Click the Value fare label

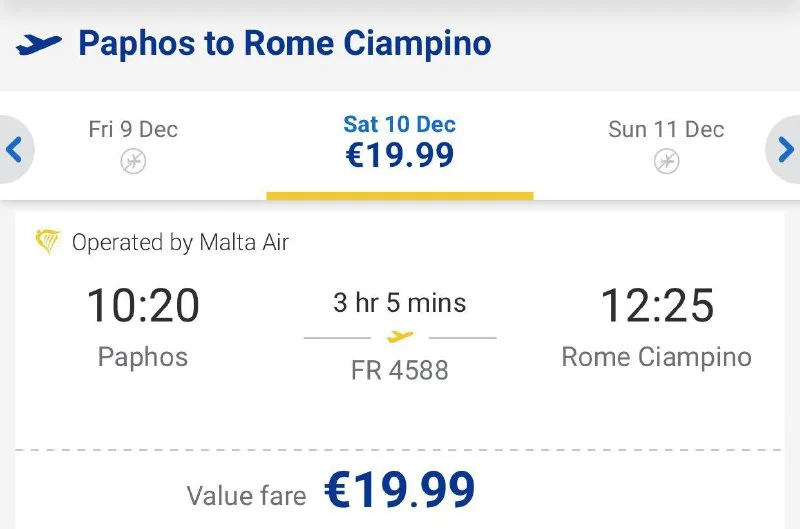point(247,496)
